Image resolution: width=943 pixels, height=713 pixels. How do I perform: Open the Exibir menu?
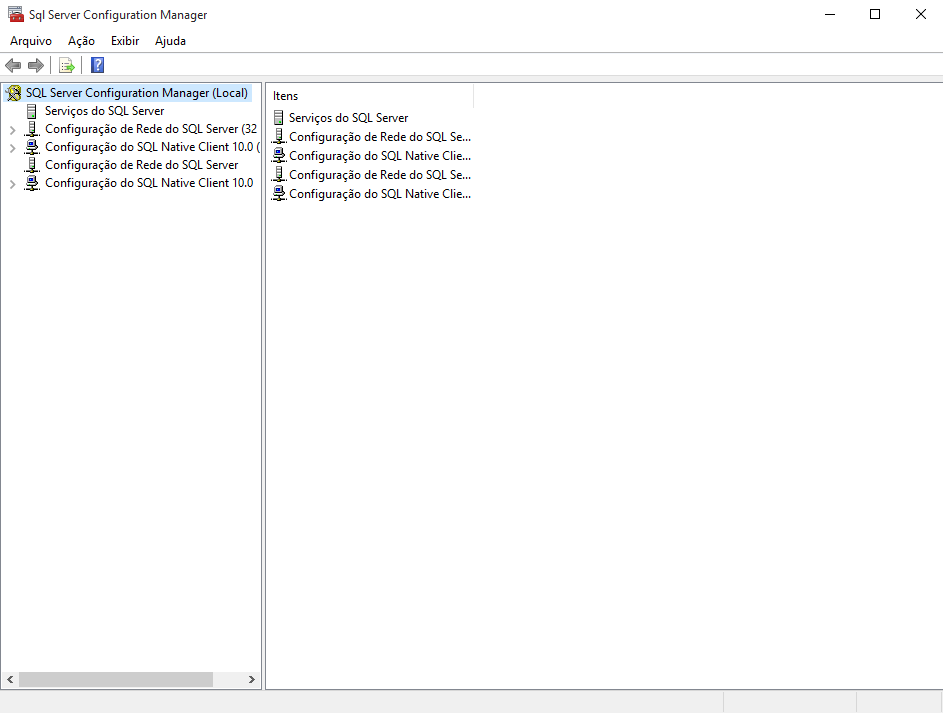pos(125,41)
